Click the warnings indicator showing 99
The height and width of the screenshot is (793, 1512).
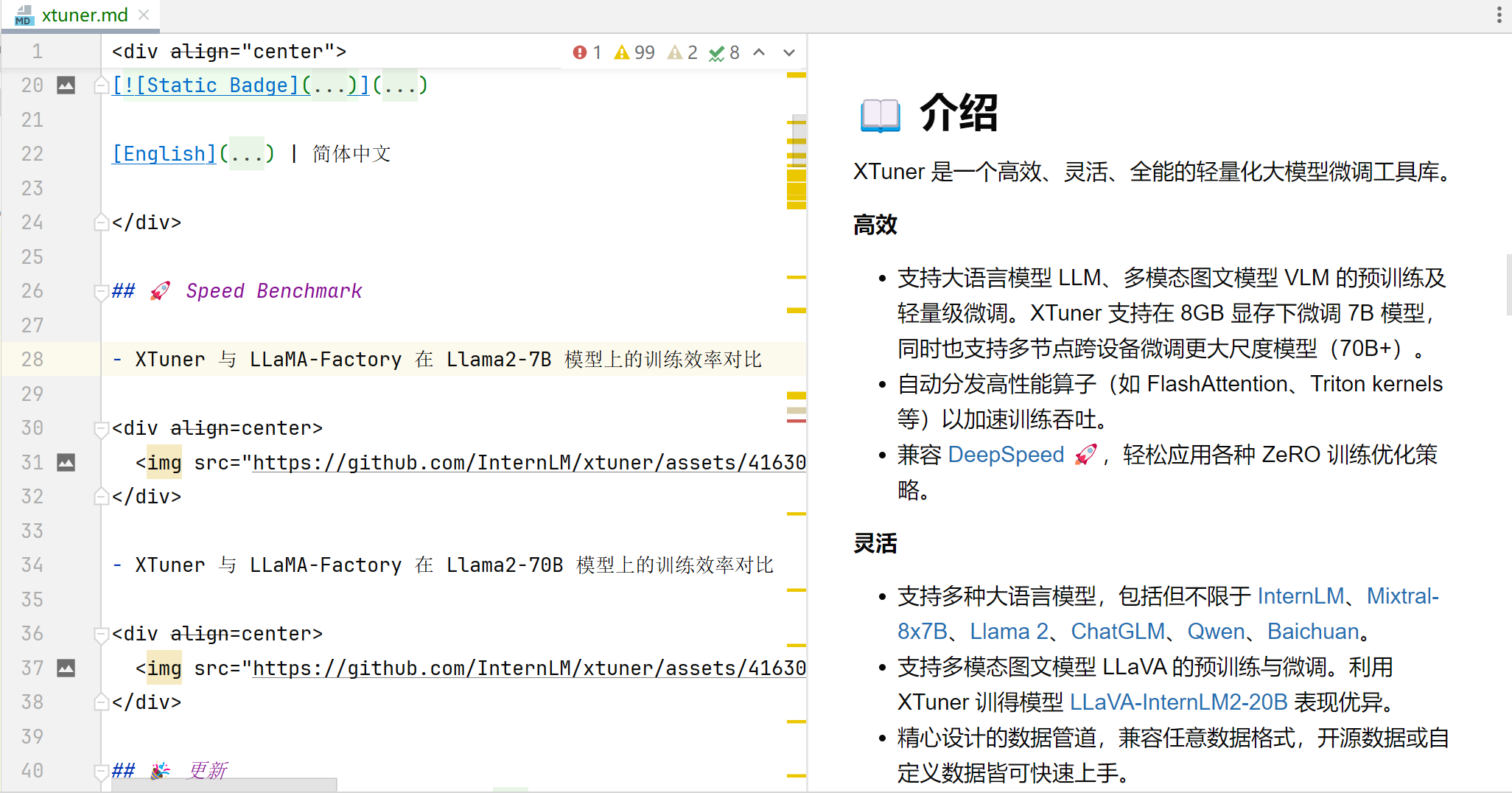click(634, 52)
